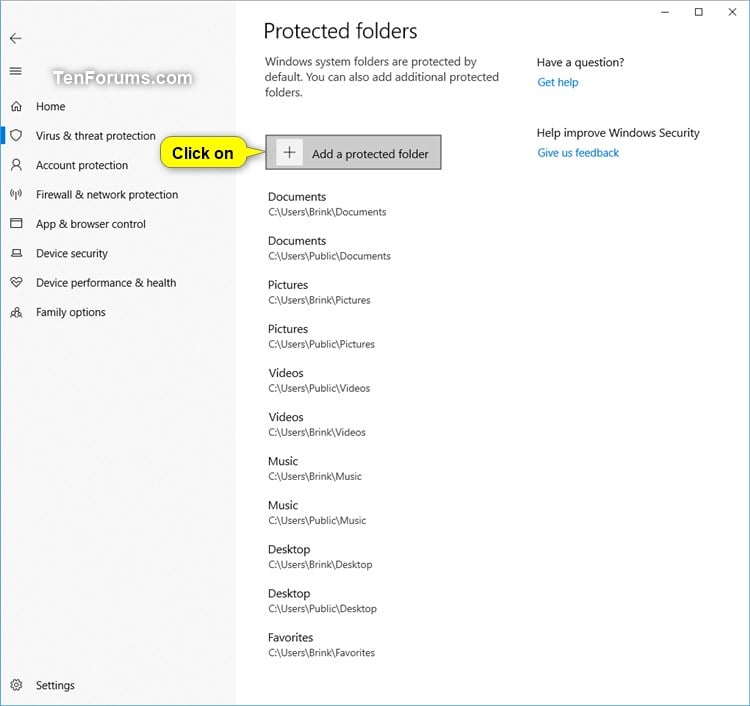This screenshot has height=706, width=750.
Task: Click Add a protected folder button
Action: tap(353, 153)
